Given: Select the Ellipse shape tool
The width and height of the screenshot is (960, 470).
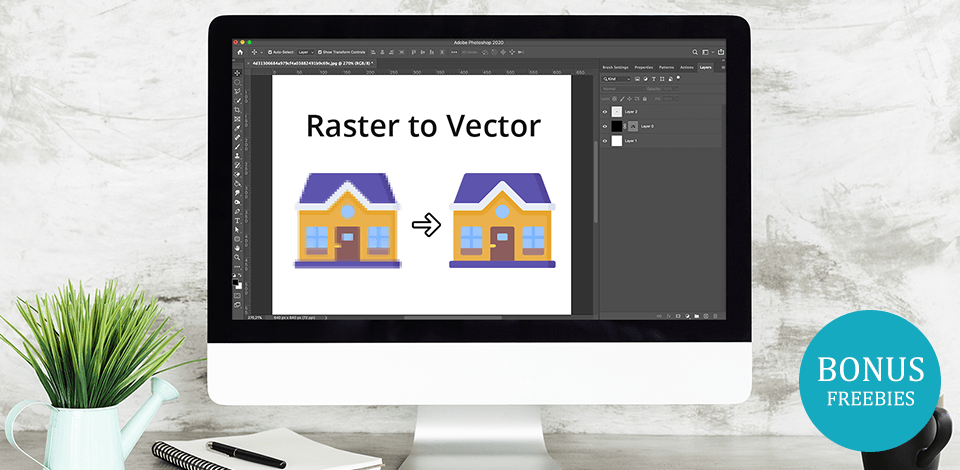Looking at the screenshot, I should tap(238, 239).
